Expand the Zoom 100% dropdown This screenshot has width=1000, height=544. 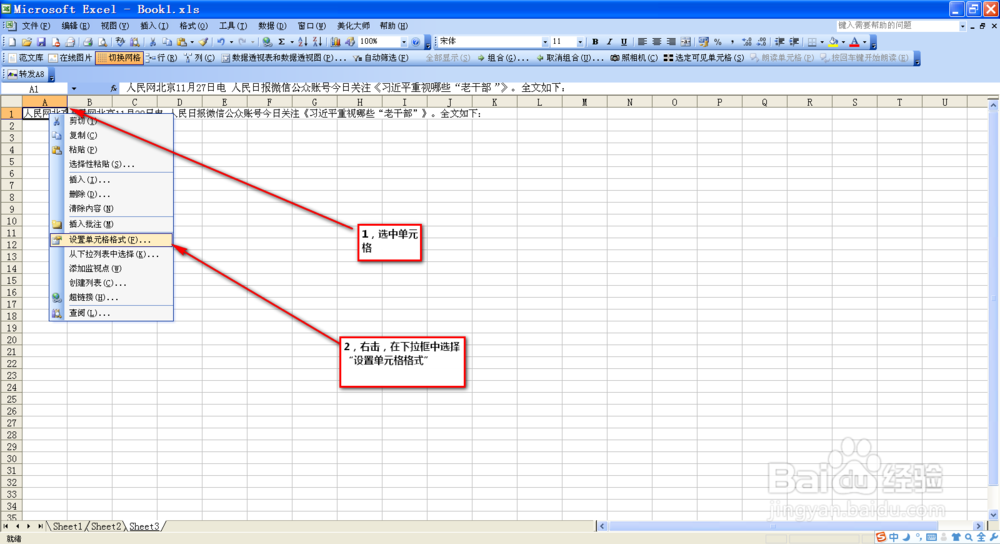(404, 42)
